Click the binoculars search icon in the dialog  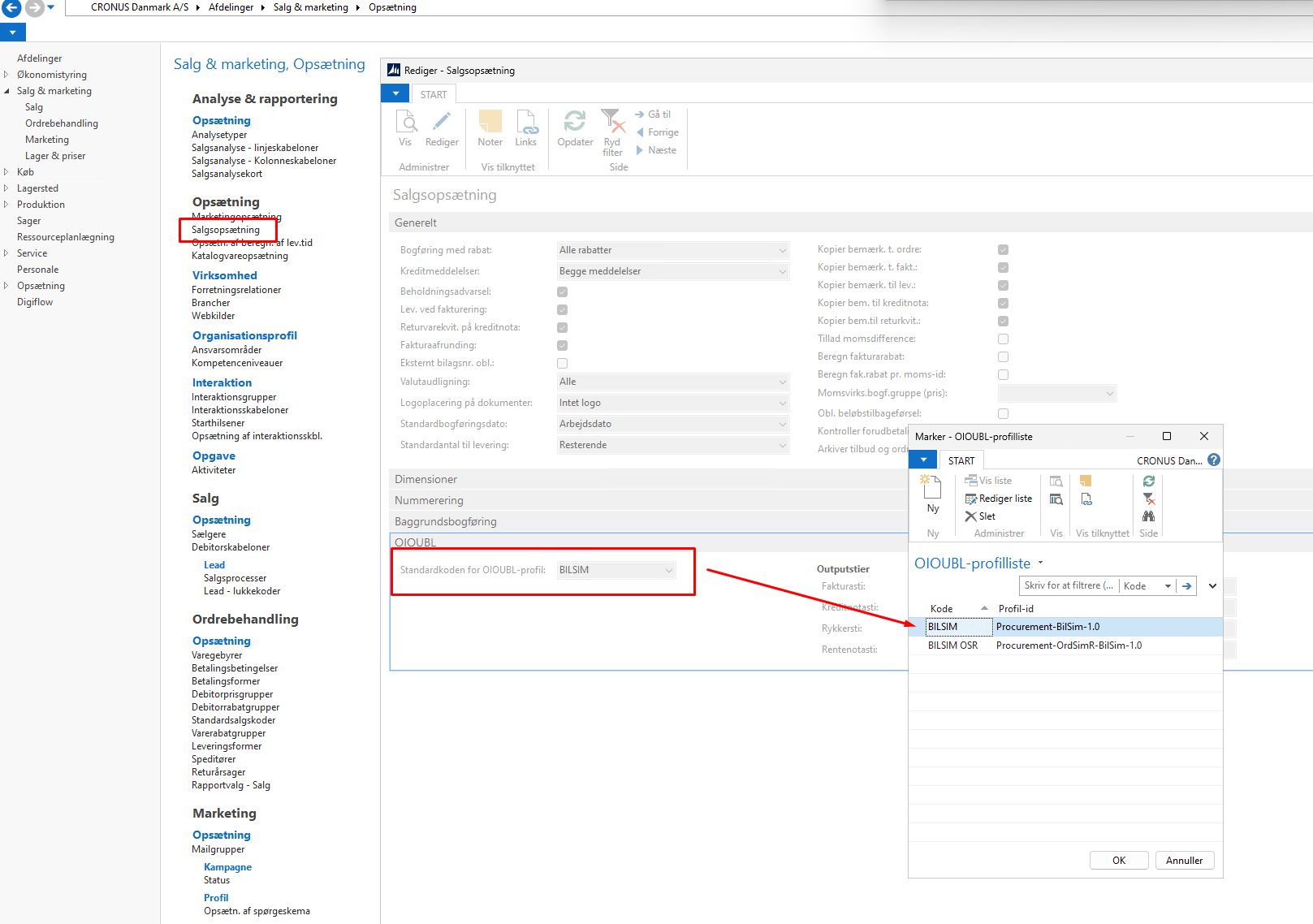coord(1148,516)
